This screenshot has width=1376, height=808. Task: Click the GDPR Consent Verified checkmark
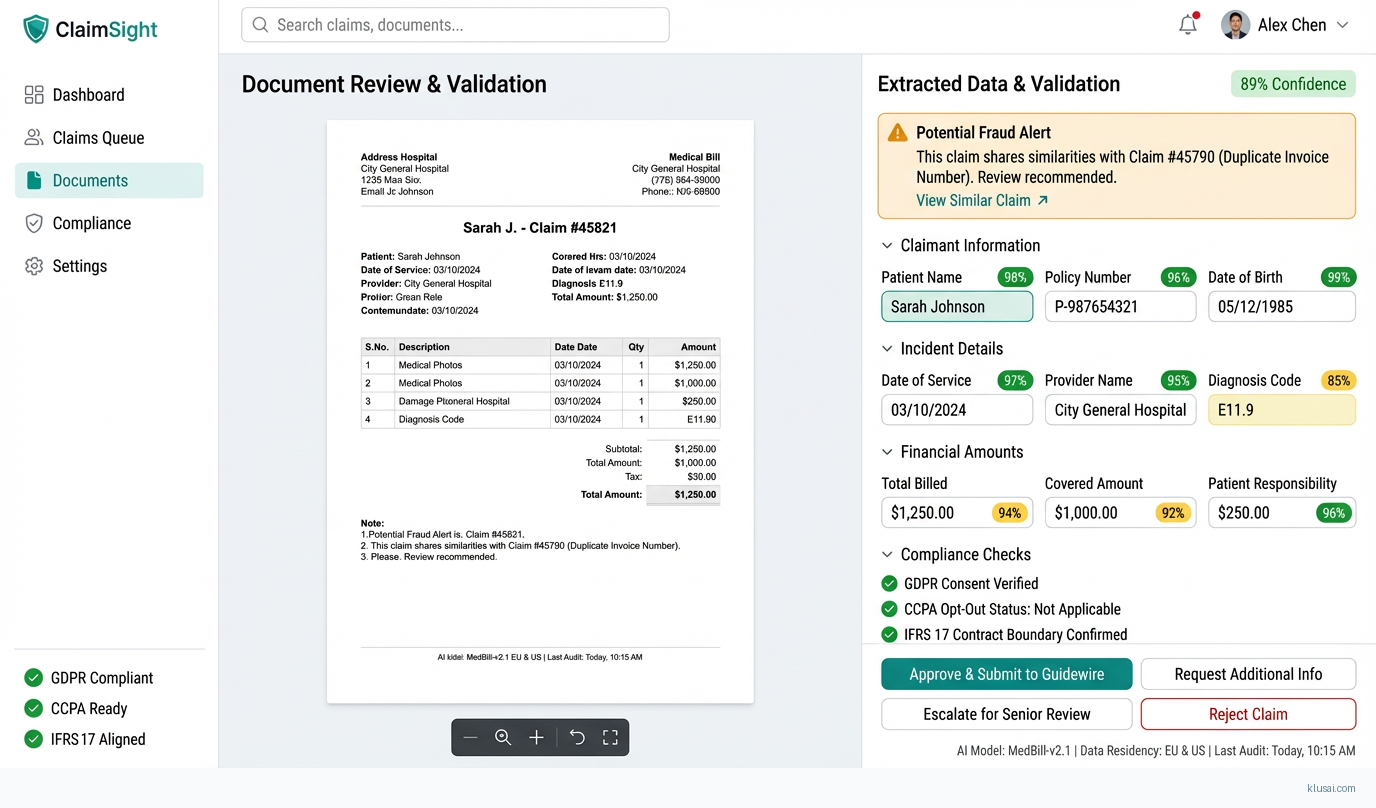(x=889, y=584)
